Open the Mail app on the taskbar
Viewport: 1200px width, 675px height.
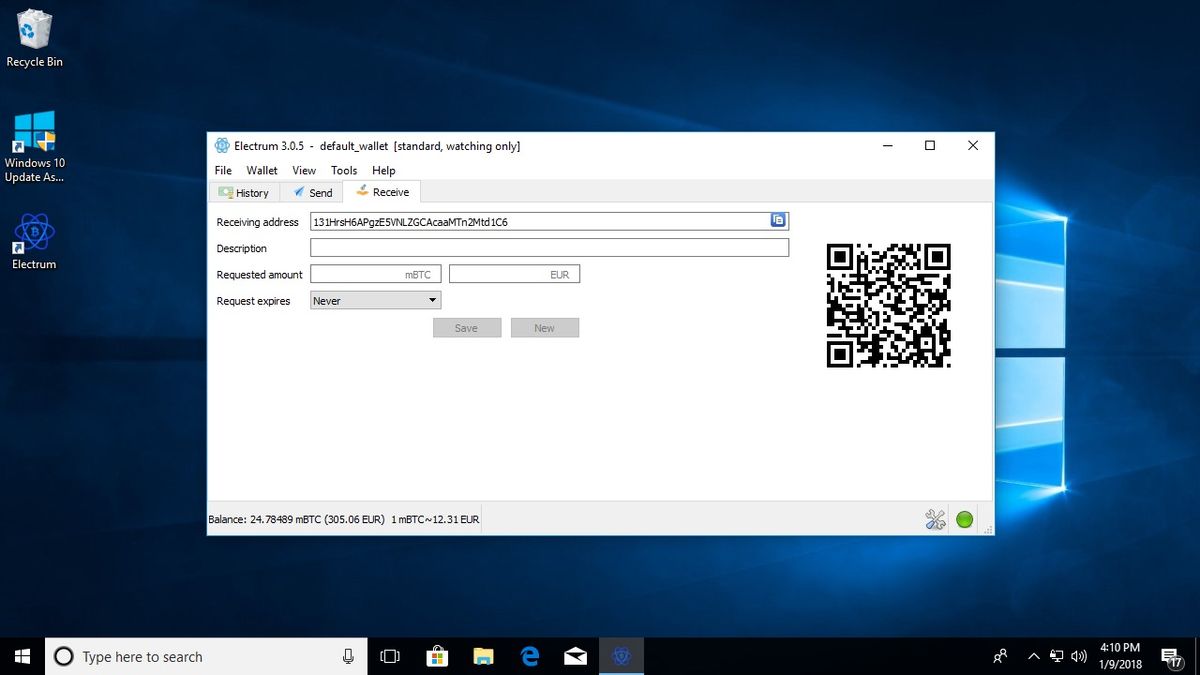575,656
